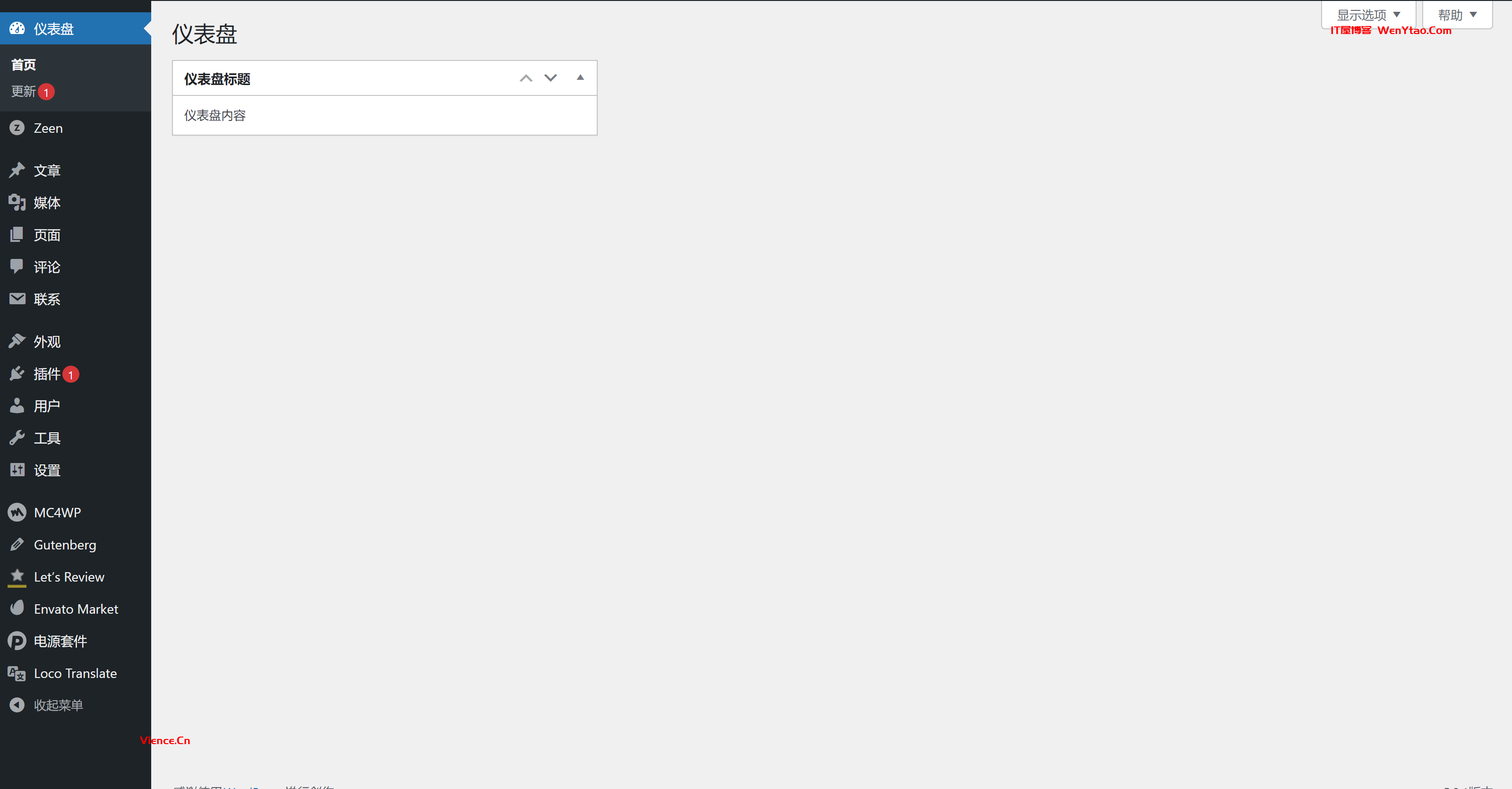Click the 联系 envelope icon
Screen dimensions: 1512x789
coord(17,299)
